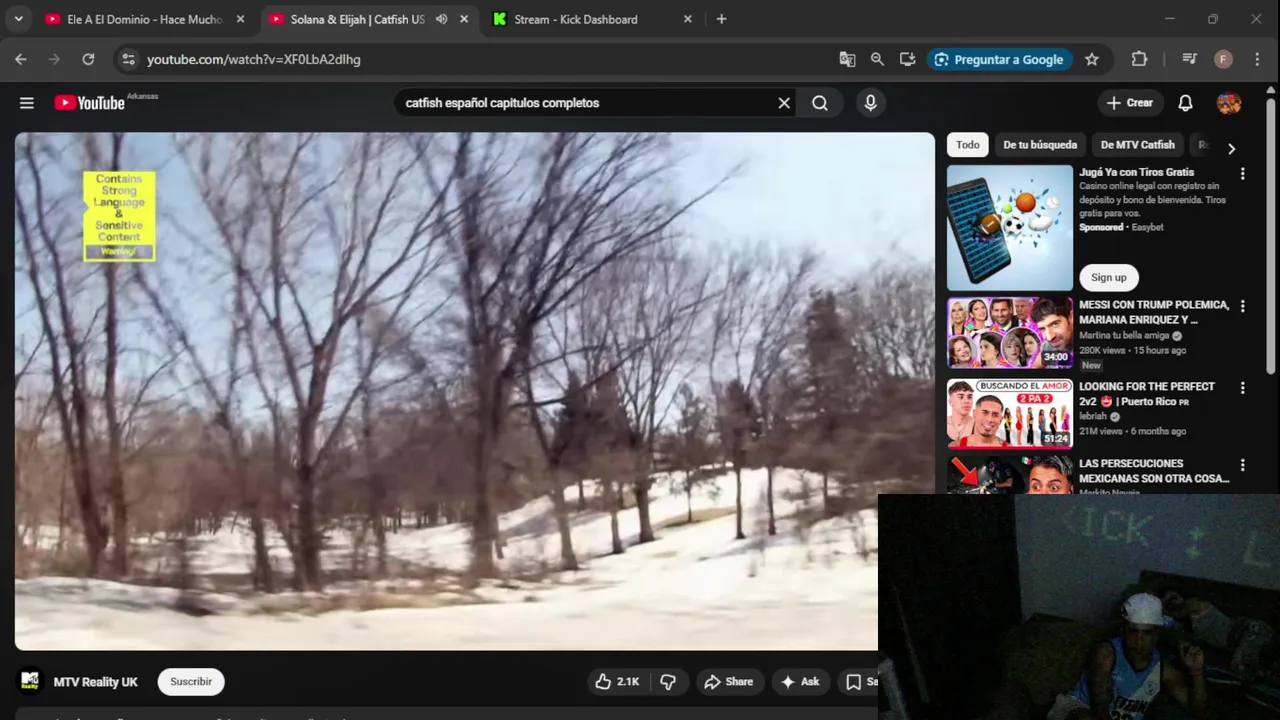Open the Jugá Ya con Tiros Gratis ad image
The width and height of the screenshot is (1280, 720).
[x=1010, y=228]
